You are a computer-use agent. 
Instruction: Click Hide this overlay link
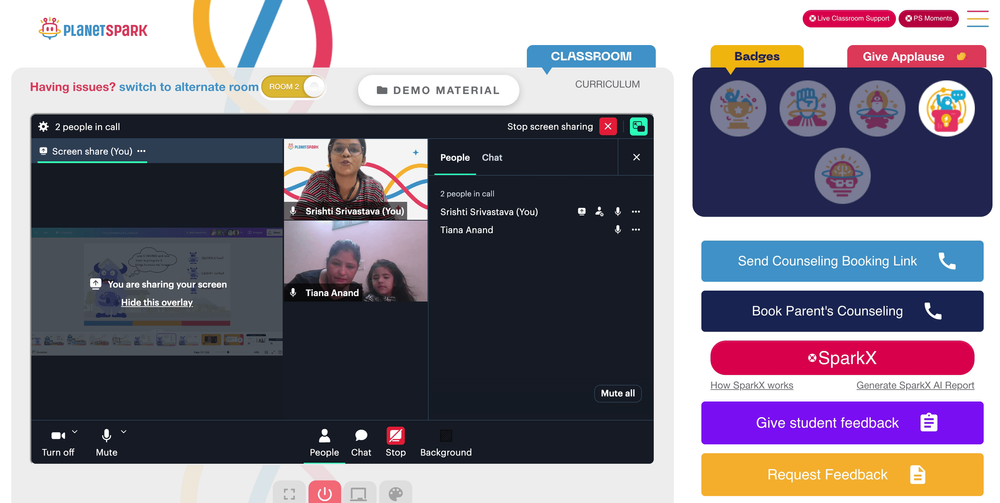[x=157, y=302]
